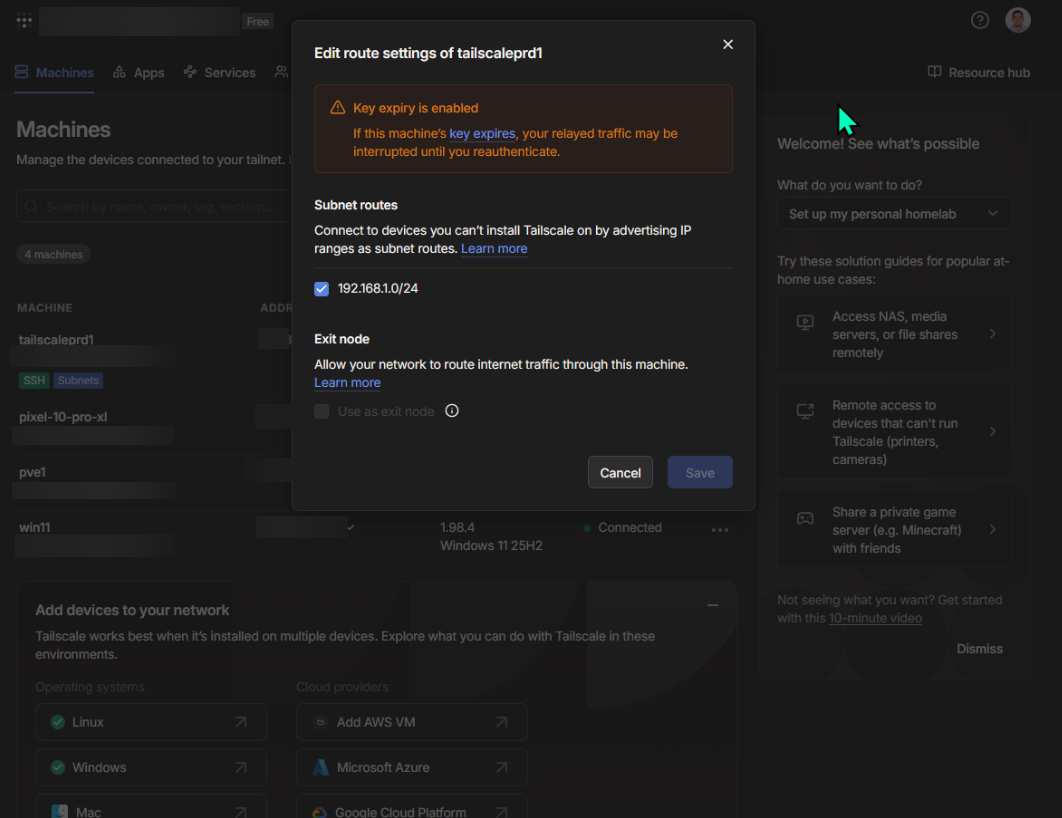Select the win11 machine
The height and width of the screenshot is (818, 1062).
pyautogui.click(x=35, y=528)
